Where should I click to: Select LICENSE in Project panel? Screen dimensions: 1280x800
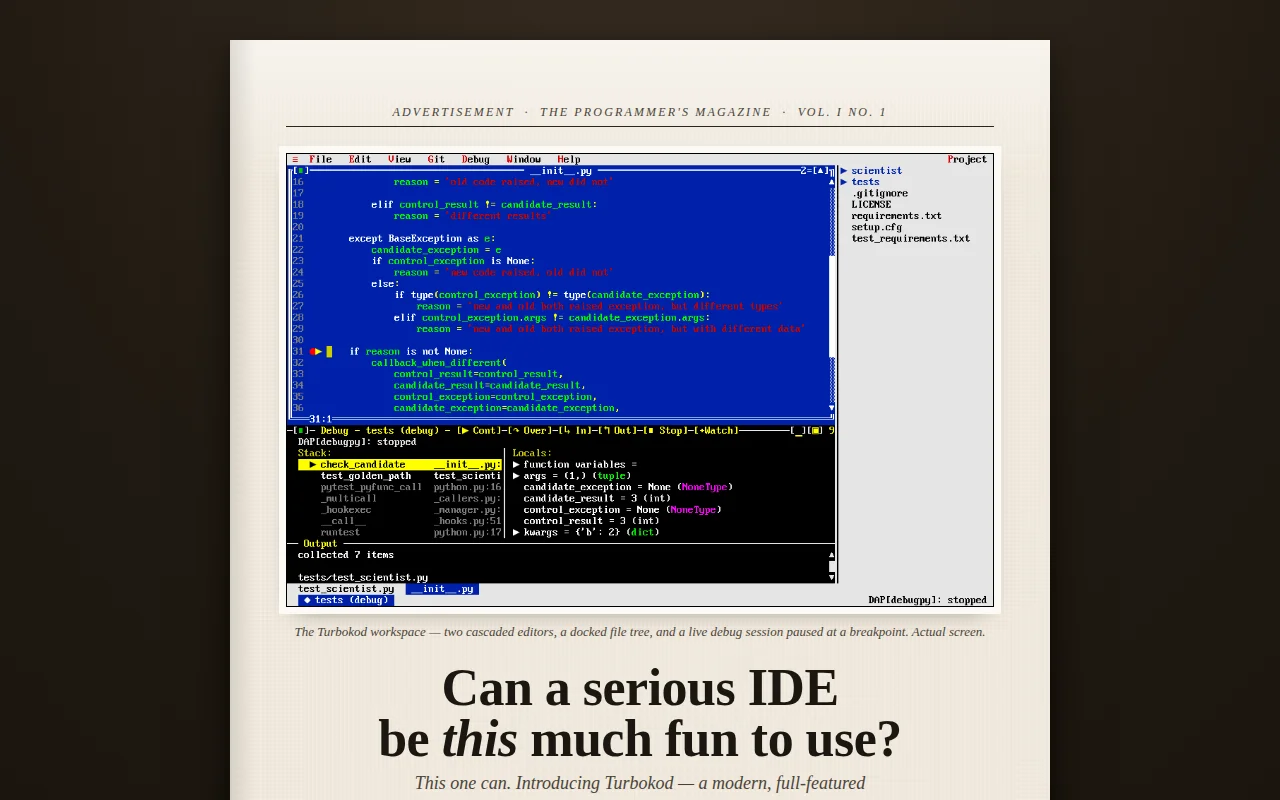tap(871, 204)
